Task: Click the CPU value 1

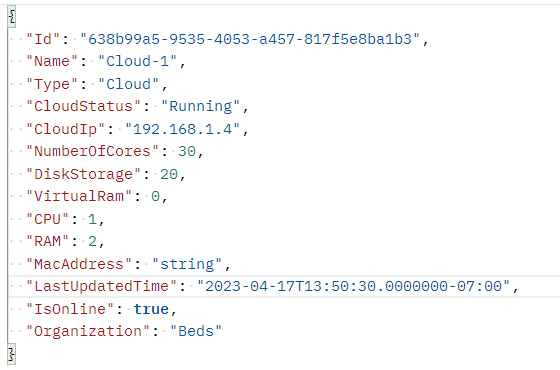Action: tap(92, 219)
